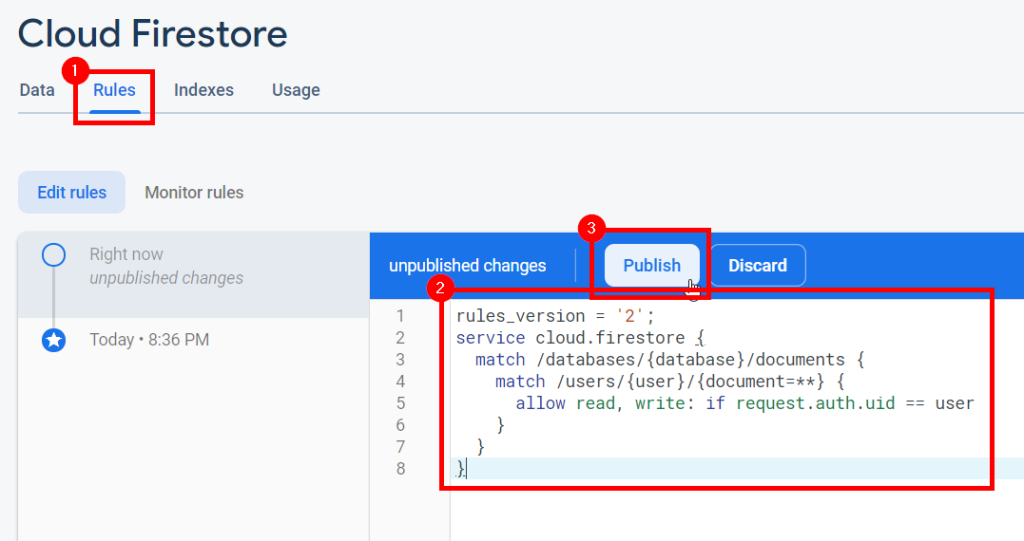1024x541 pixels.
Task: Click the allow read, write rule line
Action: point(744,403)
